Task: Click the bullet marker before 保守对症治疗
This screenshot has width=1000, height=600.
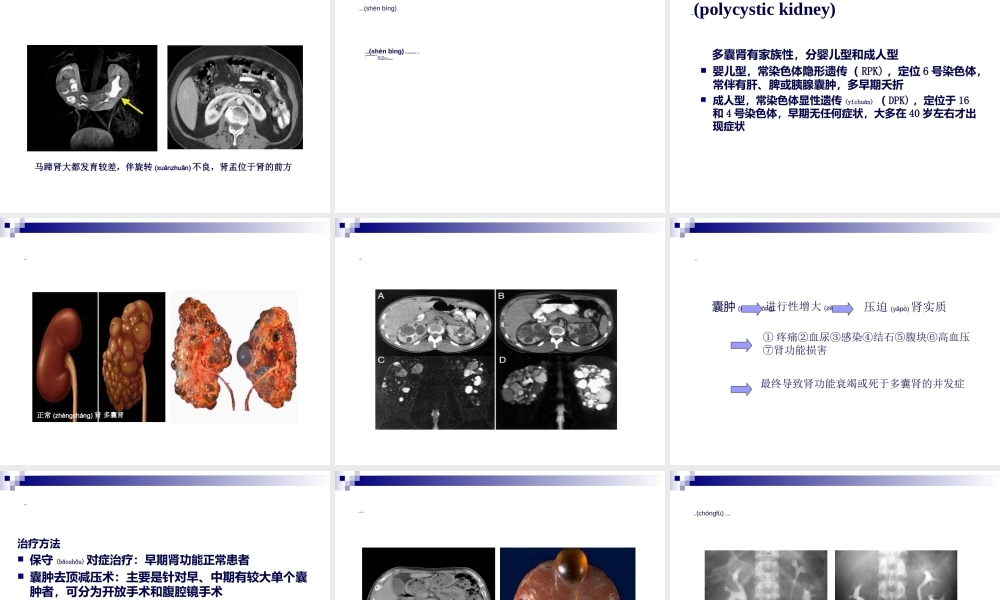Action: 20,559
